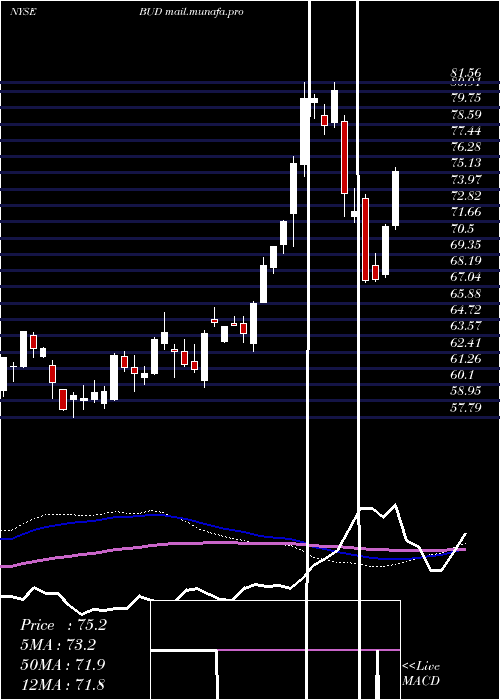Select the 77.44 price axis label
The width and height of the screenshot is (500, 700).
[466, 131]
